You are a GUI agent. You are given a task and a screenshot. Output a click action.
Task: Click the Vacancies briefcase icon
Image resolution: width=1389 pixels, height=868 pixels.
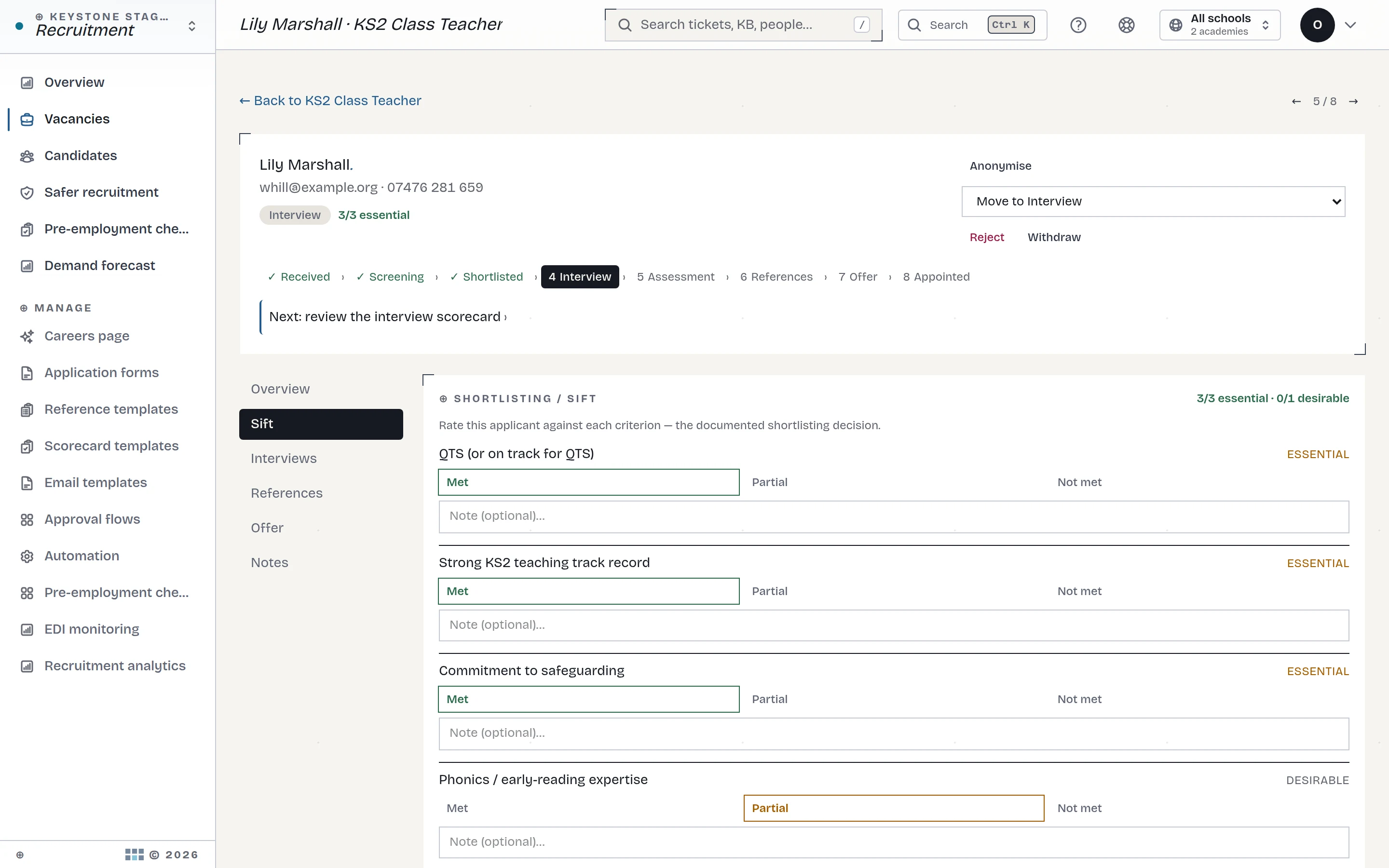27,120
